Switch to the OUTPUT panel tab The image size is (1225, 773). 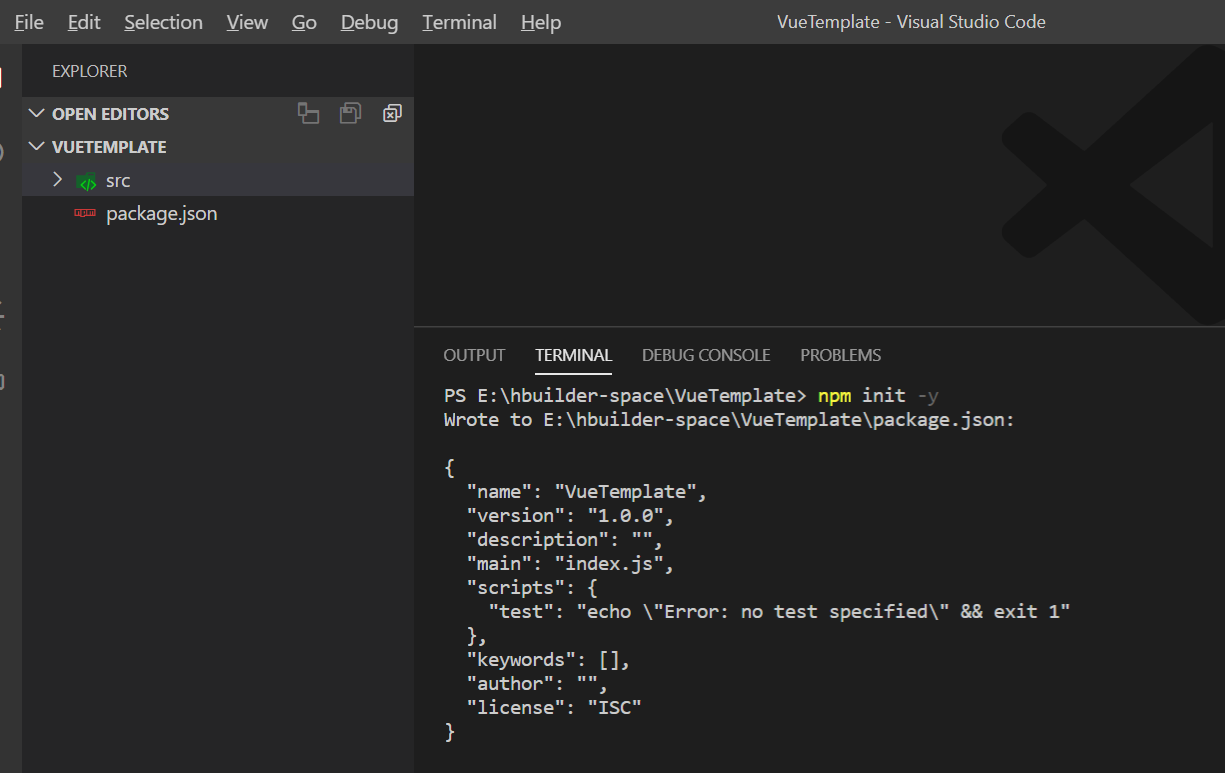[x=474, y=355]
